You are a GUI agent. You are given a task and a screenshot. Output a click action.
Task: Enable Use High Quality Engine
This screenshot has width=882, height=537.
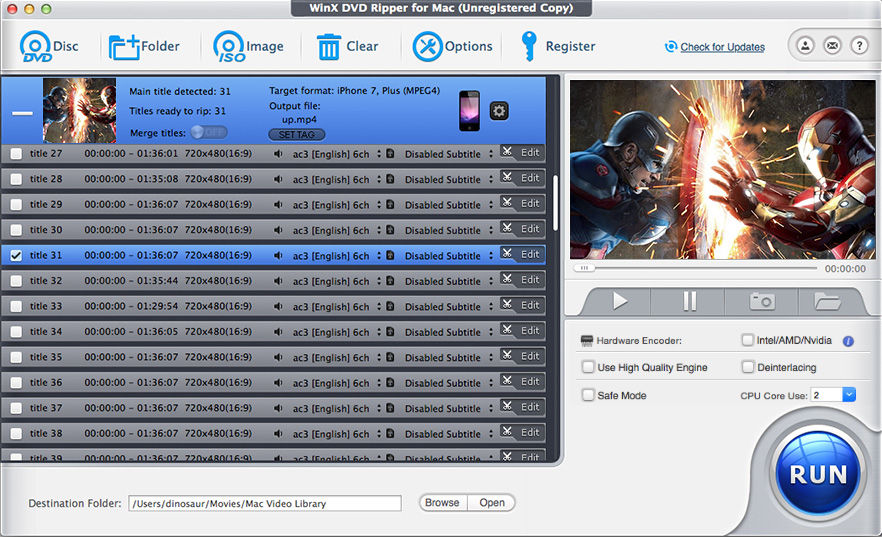pyautogui.click(x=588, y=367)
